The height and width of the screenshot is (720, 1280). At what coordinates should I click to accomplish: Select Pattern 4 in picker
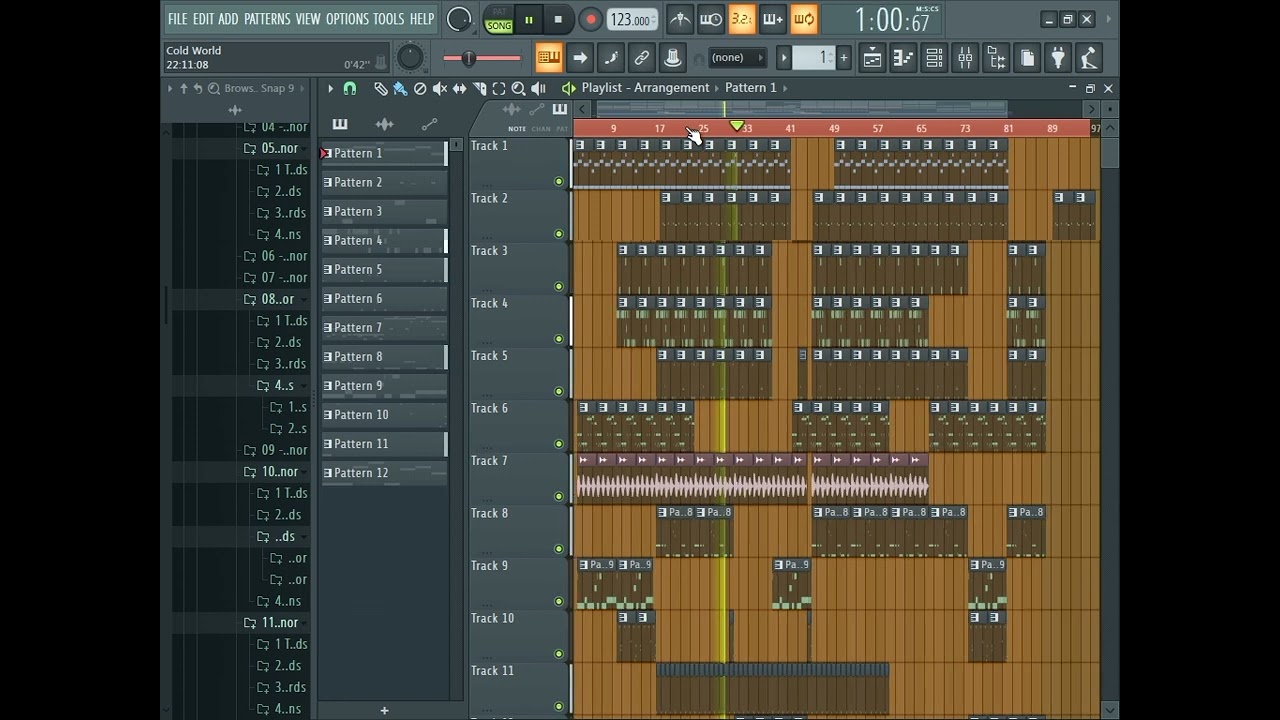pos(384,240)
